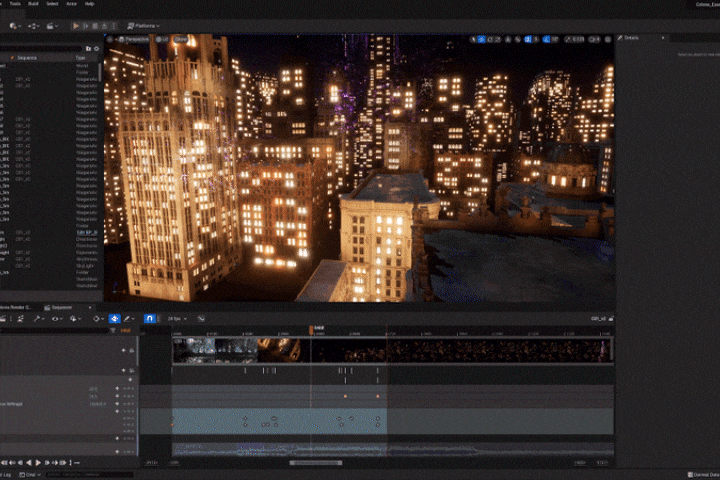The height and width of the screenshot is (480, 720).
Task: Open the Blueprints dropdown in main toolbar
Action: tap(33, 26)
